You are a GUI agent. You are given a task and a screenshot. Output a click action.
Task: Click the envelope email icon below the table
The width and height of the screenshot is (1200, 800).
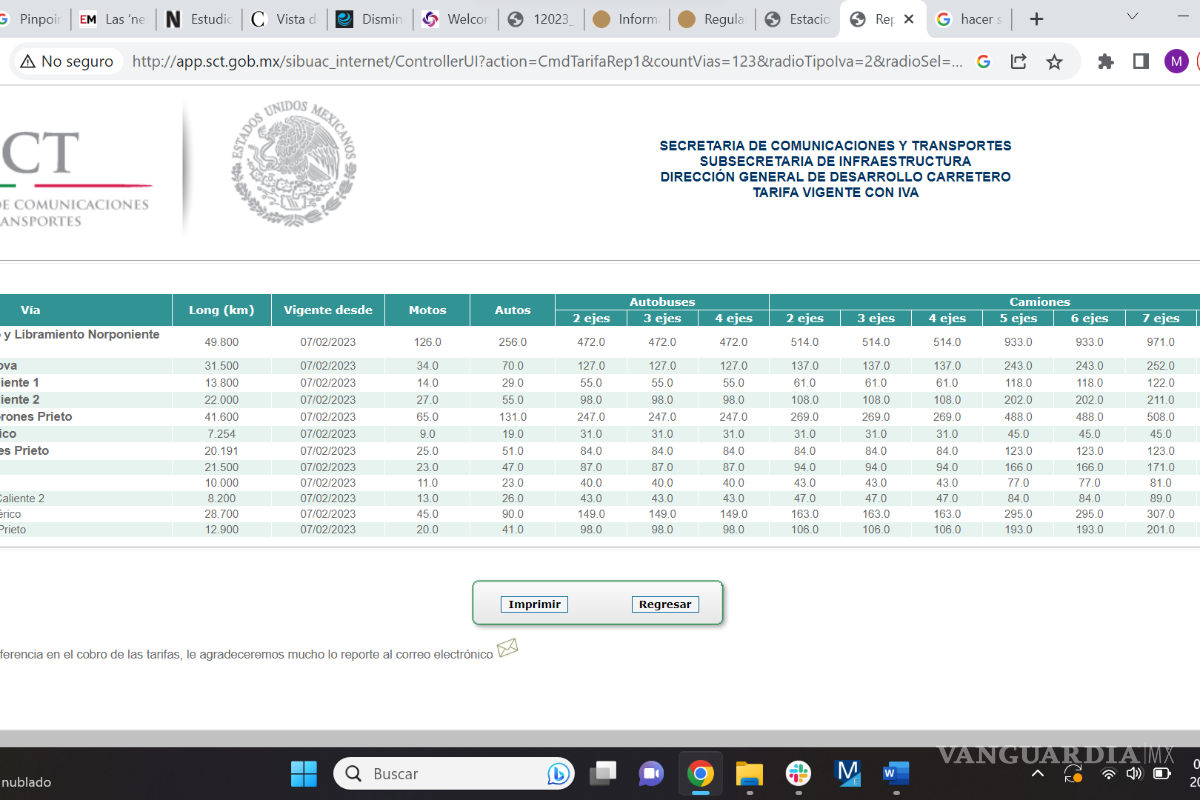point(507,649)
